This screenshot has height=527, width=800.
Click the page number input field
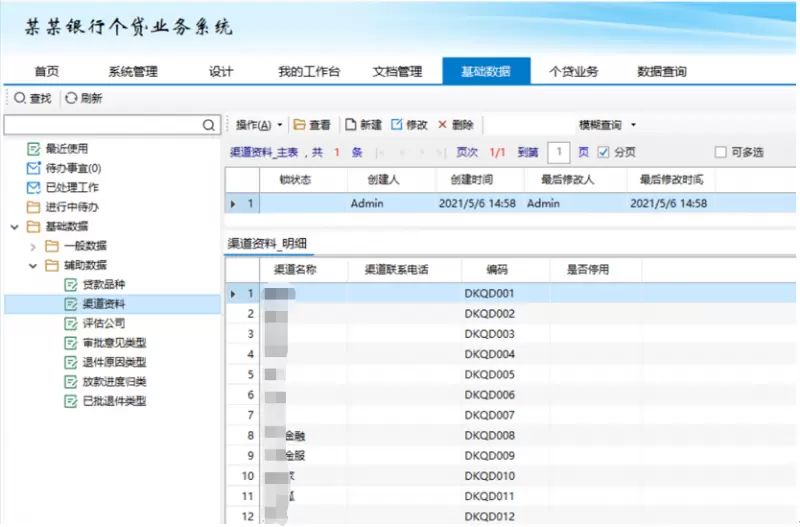coord(560,152)
